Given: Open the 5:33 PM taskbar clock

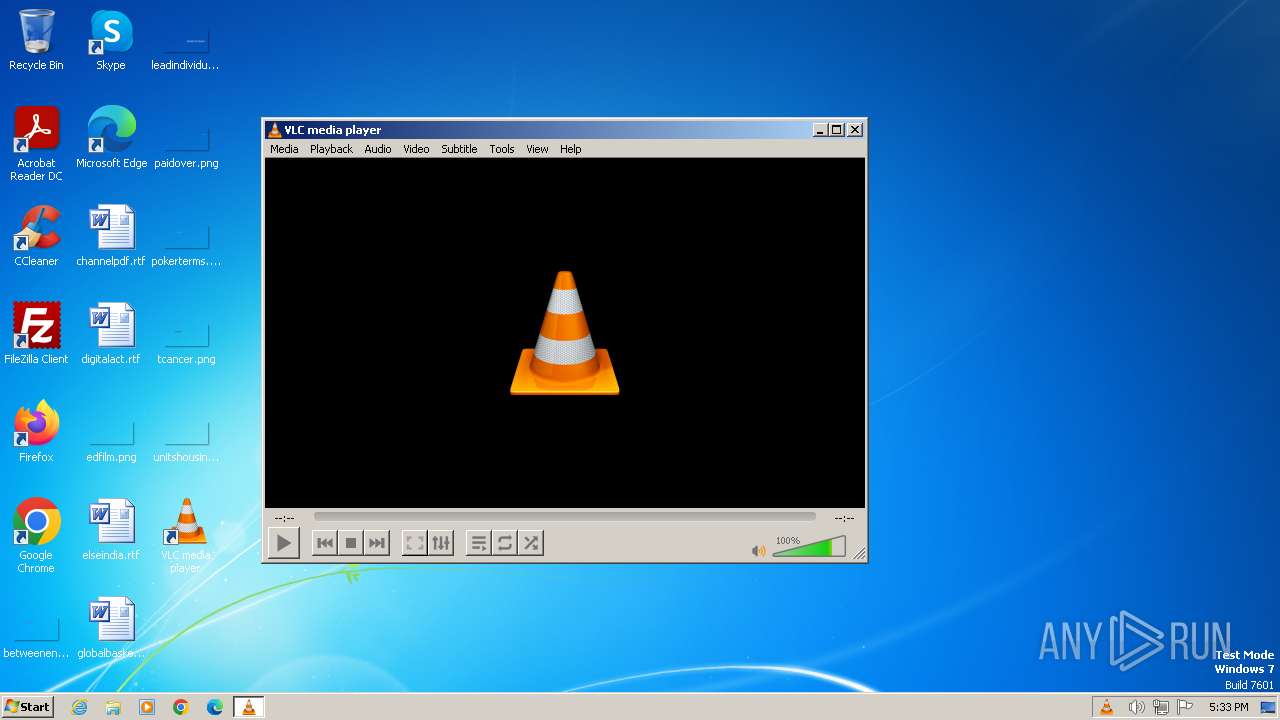Looking at the screenshot, I should coord(1228,707).
